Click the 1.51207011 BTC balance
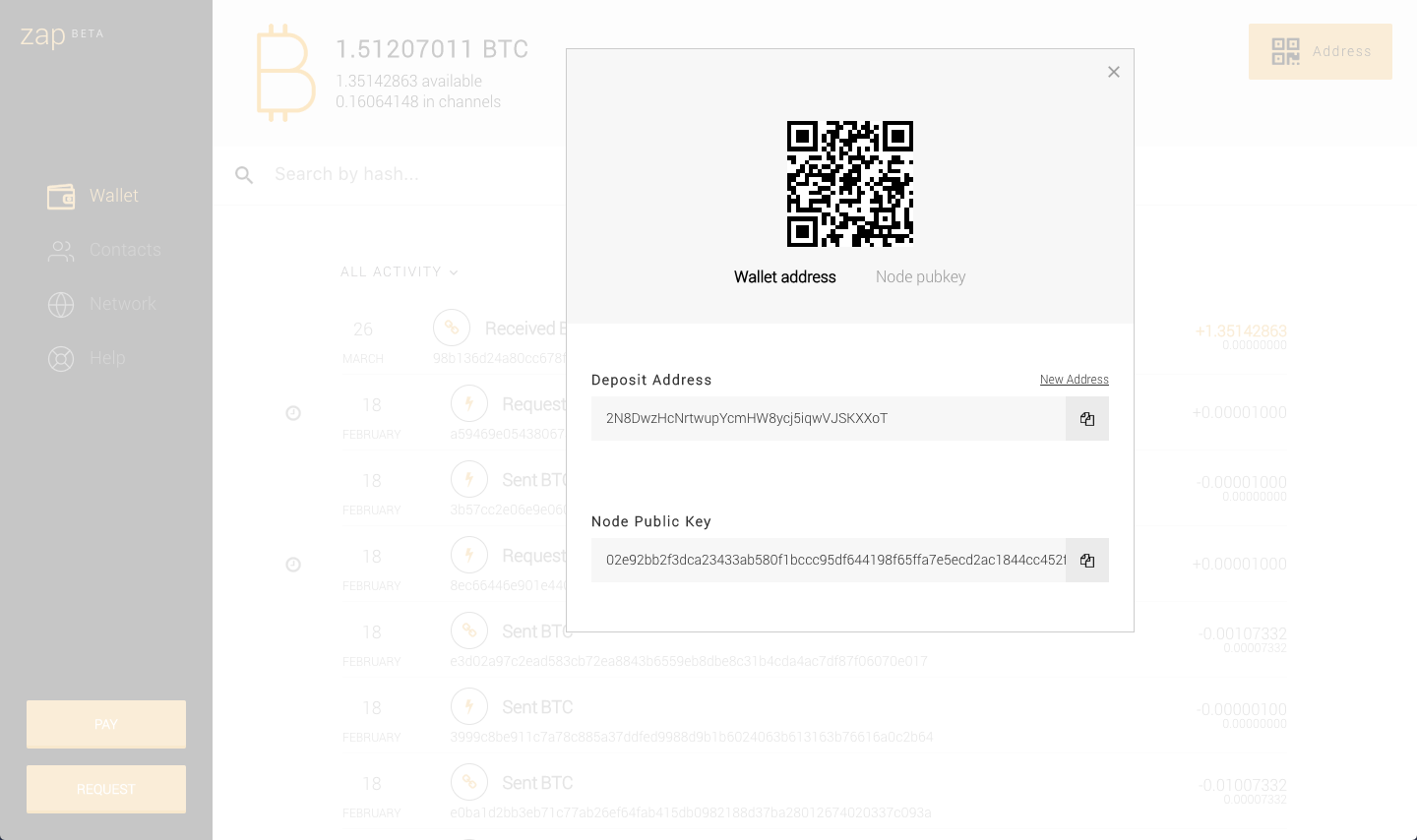Screen dimensions: 1417x840 pyautogui.click(x=432, y=49)
